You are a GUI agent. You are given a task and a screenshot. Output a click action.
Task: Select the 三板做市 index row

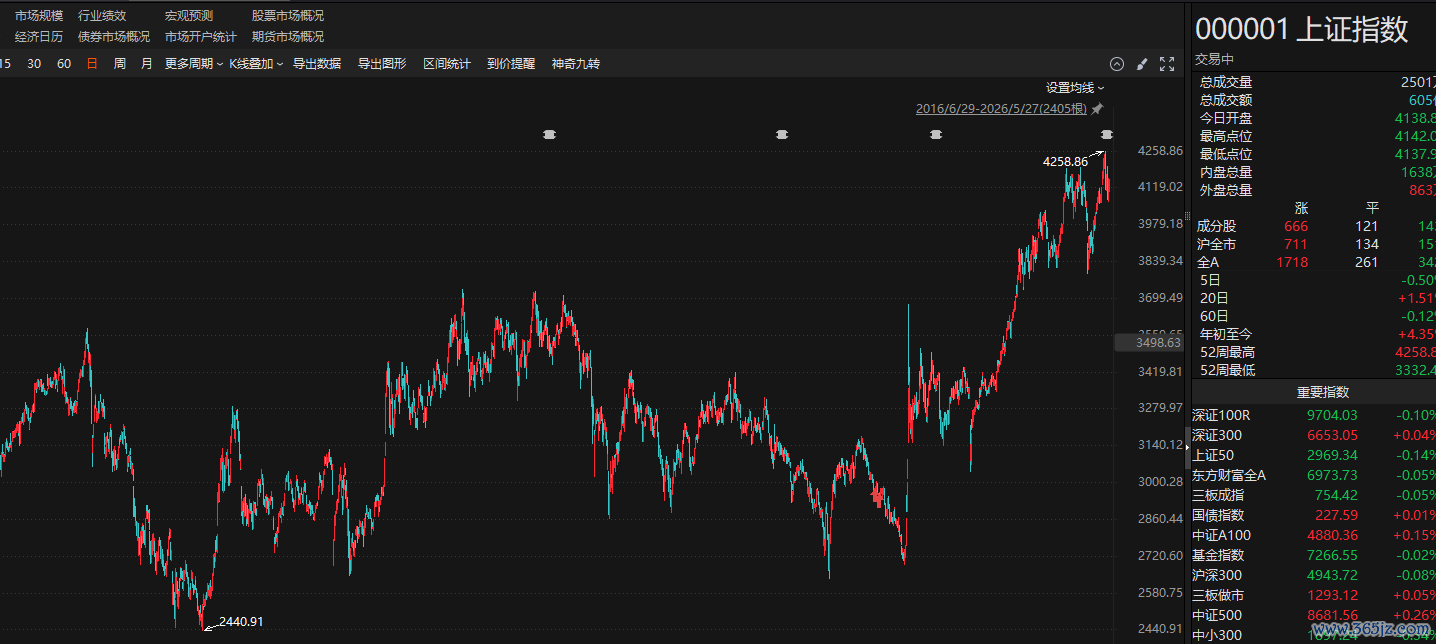click(x=1314, y=595)
